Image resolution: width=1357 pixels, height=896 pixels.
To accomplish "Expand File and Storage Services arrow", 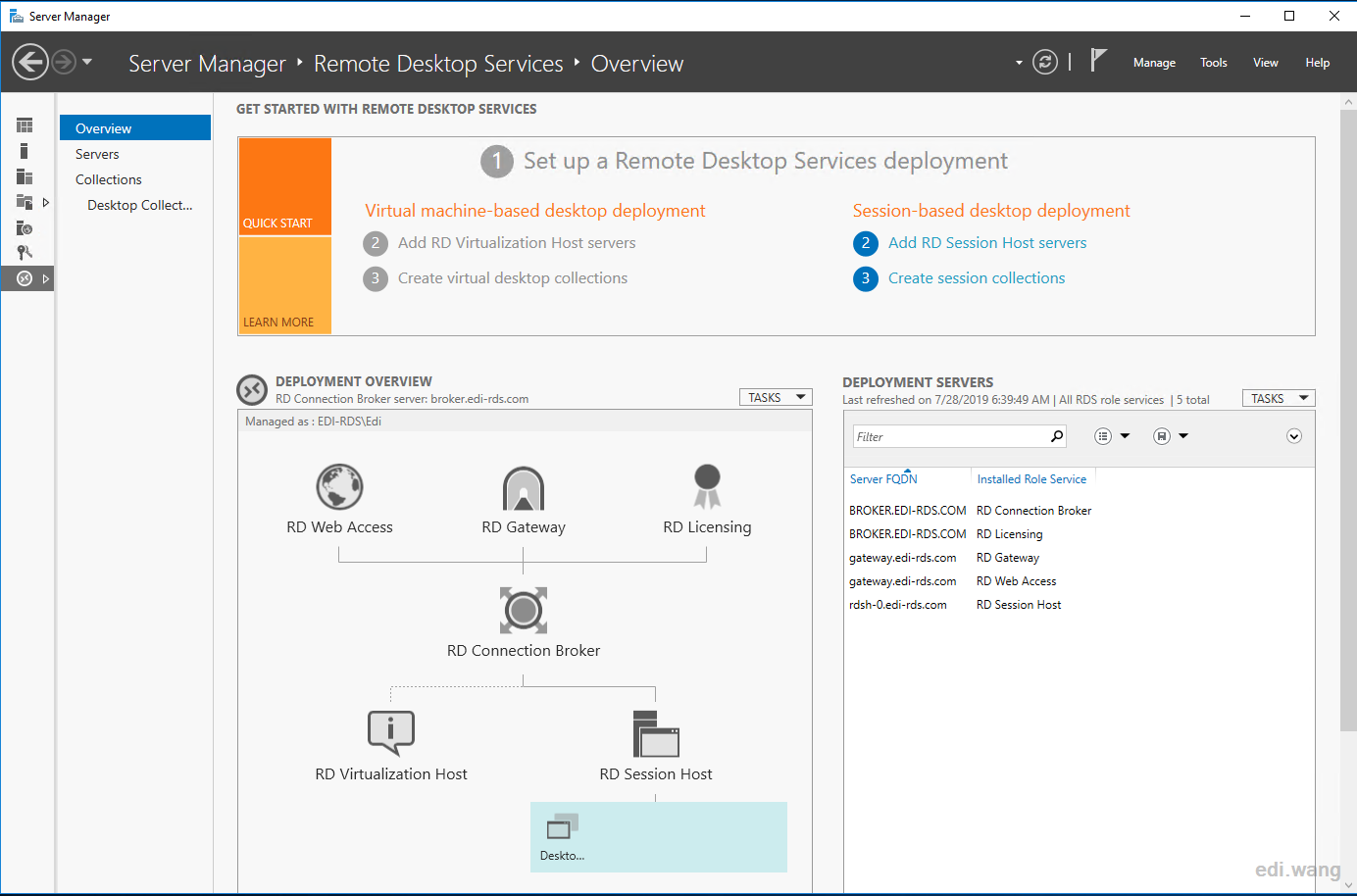I will 45,202.
